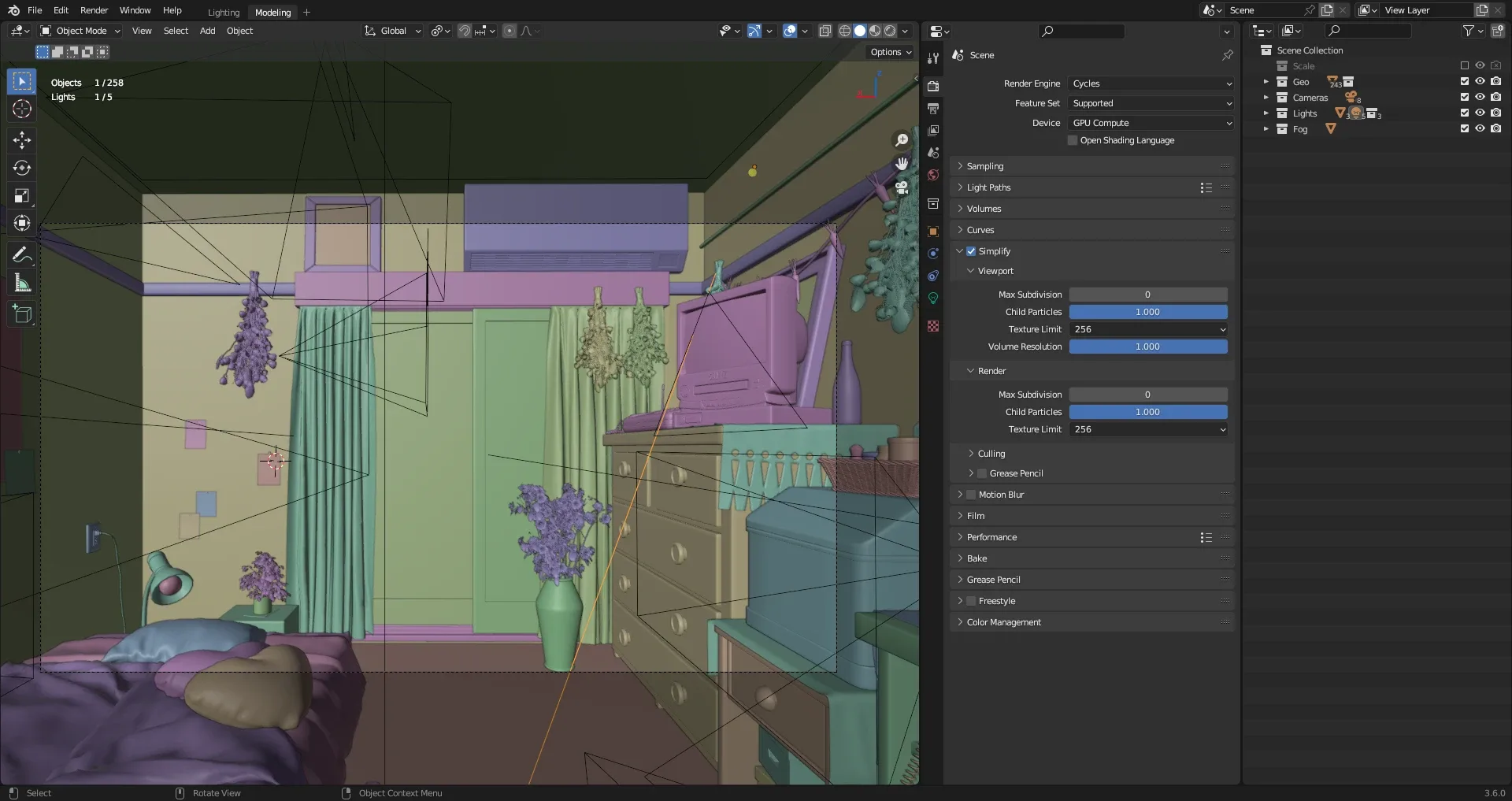Image resolution: width=1512 pixels, height=801 pixels.
Task: Open the Render menu
Action: (94, 10)
